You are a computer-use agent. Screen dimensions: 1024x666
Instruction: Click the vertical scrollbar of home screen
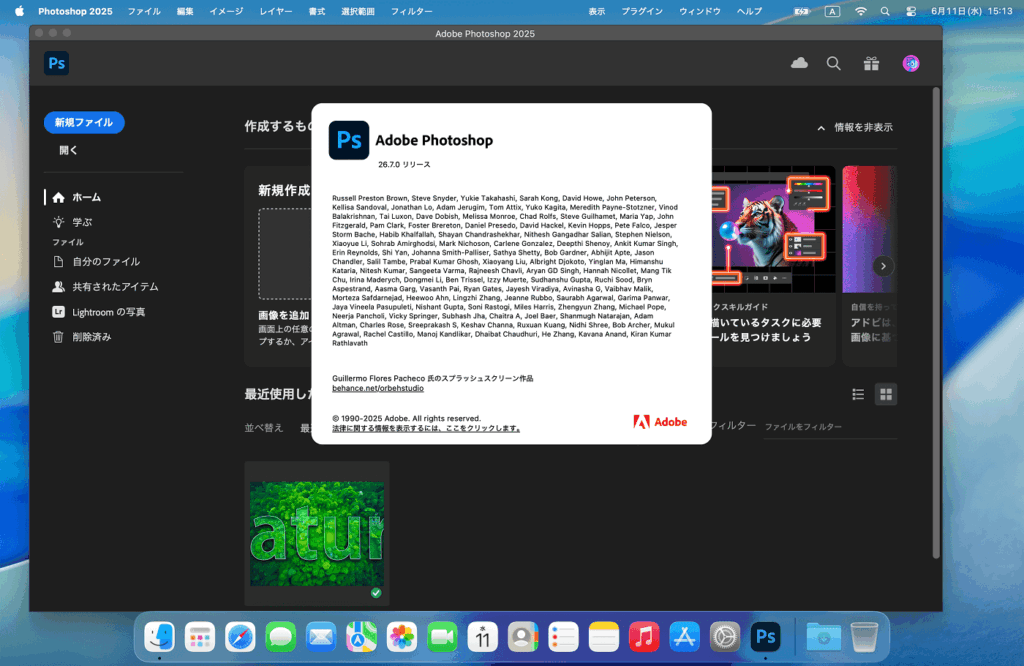tap(936, 323)
